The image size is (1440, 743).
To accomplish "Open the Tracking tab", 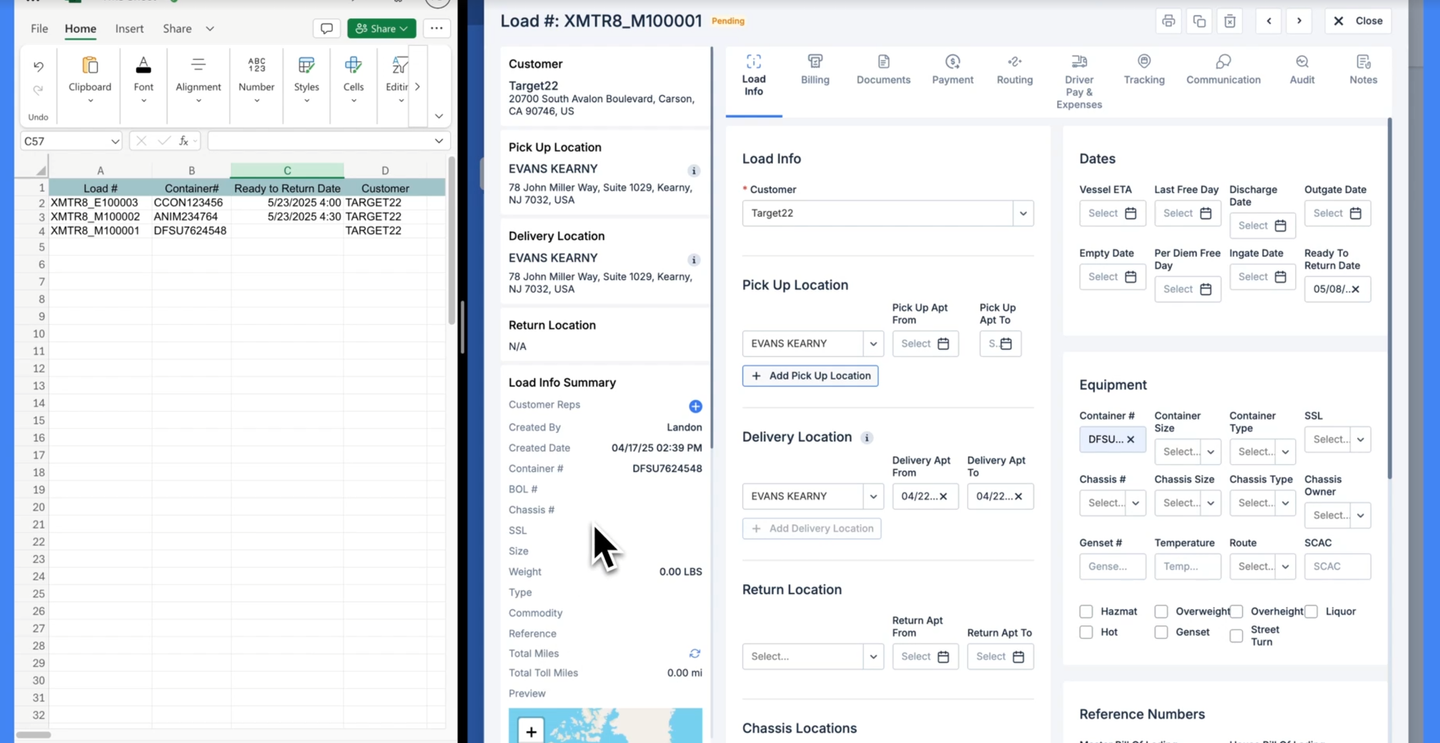I will click(x=1144, y=70).
